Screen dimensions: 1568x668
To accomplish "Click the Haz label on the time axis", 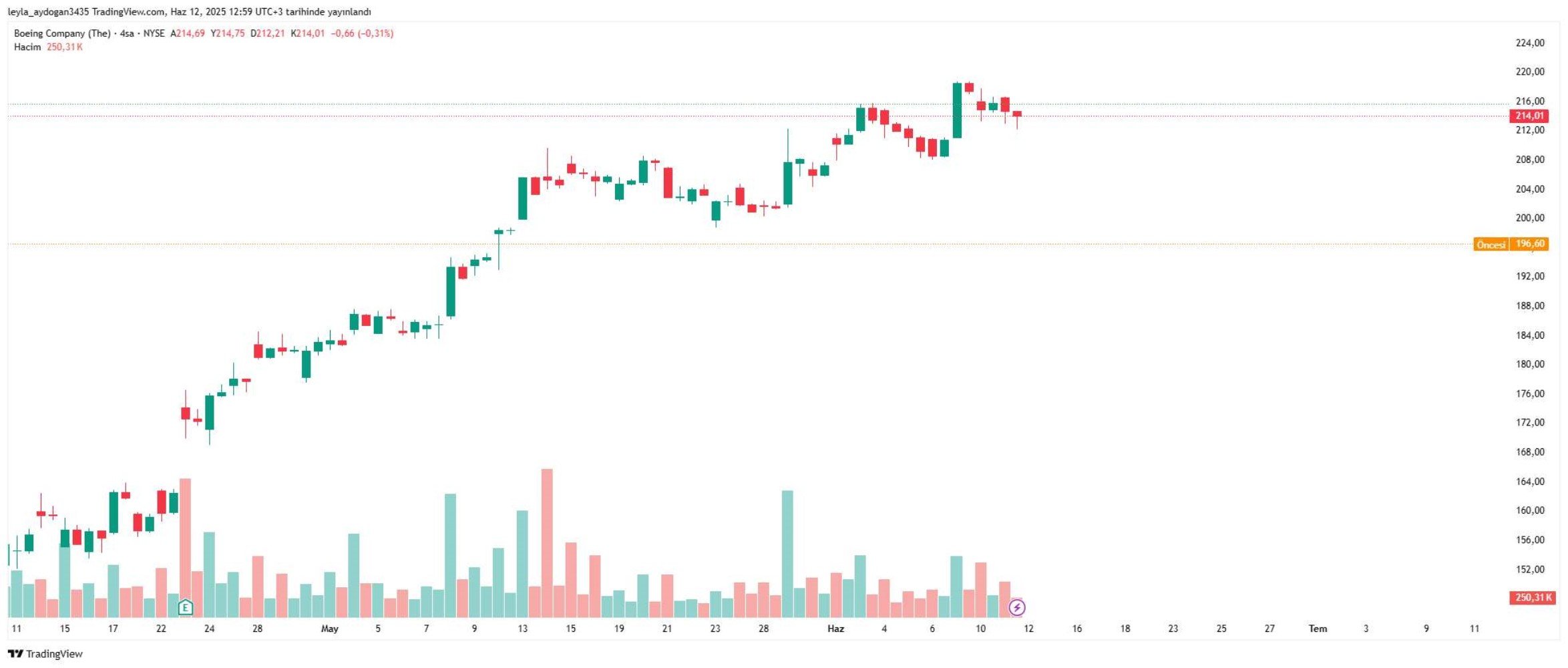I will pyautogui.click(x=835, y=629).
